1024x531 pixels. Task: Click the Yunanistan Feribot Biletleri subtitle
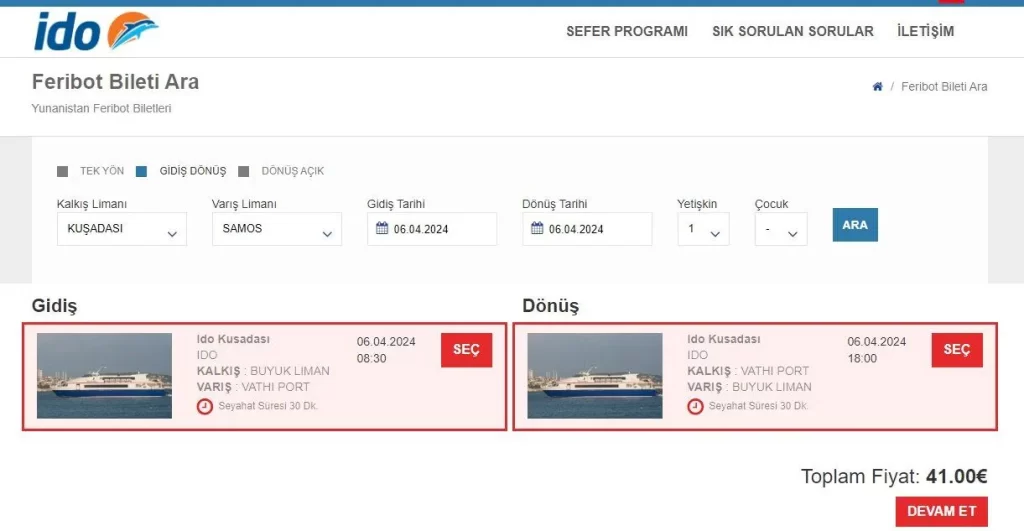[x=101, y=108]
